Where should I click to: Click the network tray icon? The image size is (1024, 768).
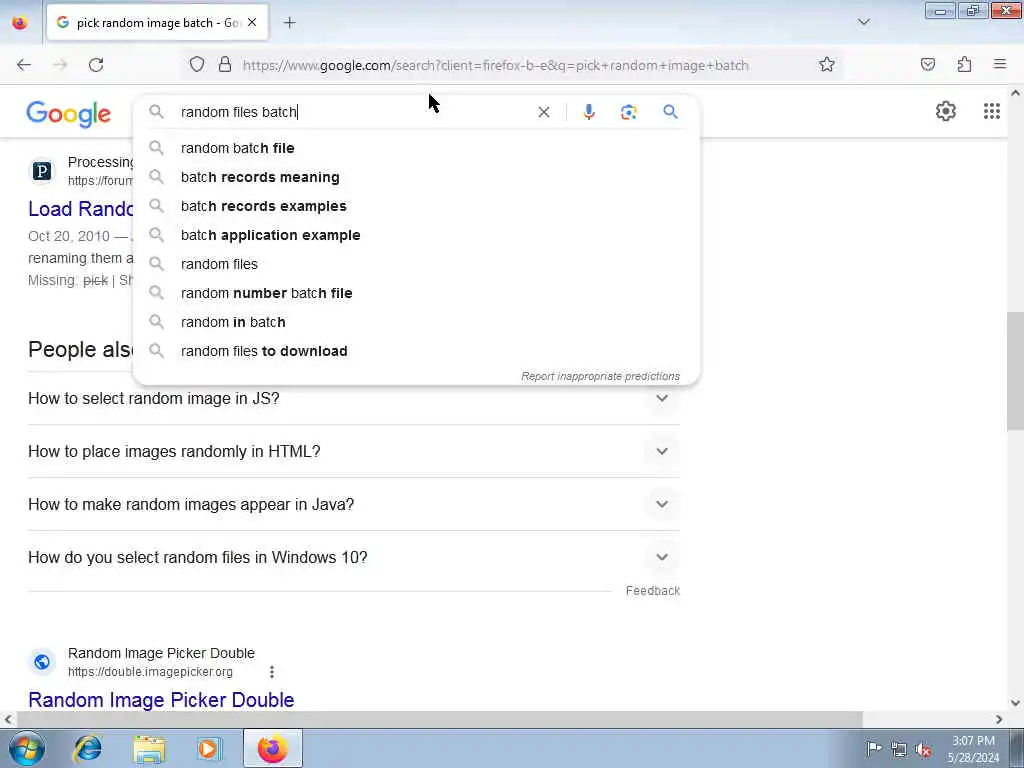(899, 749)
